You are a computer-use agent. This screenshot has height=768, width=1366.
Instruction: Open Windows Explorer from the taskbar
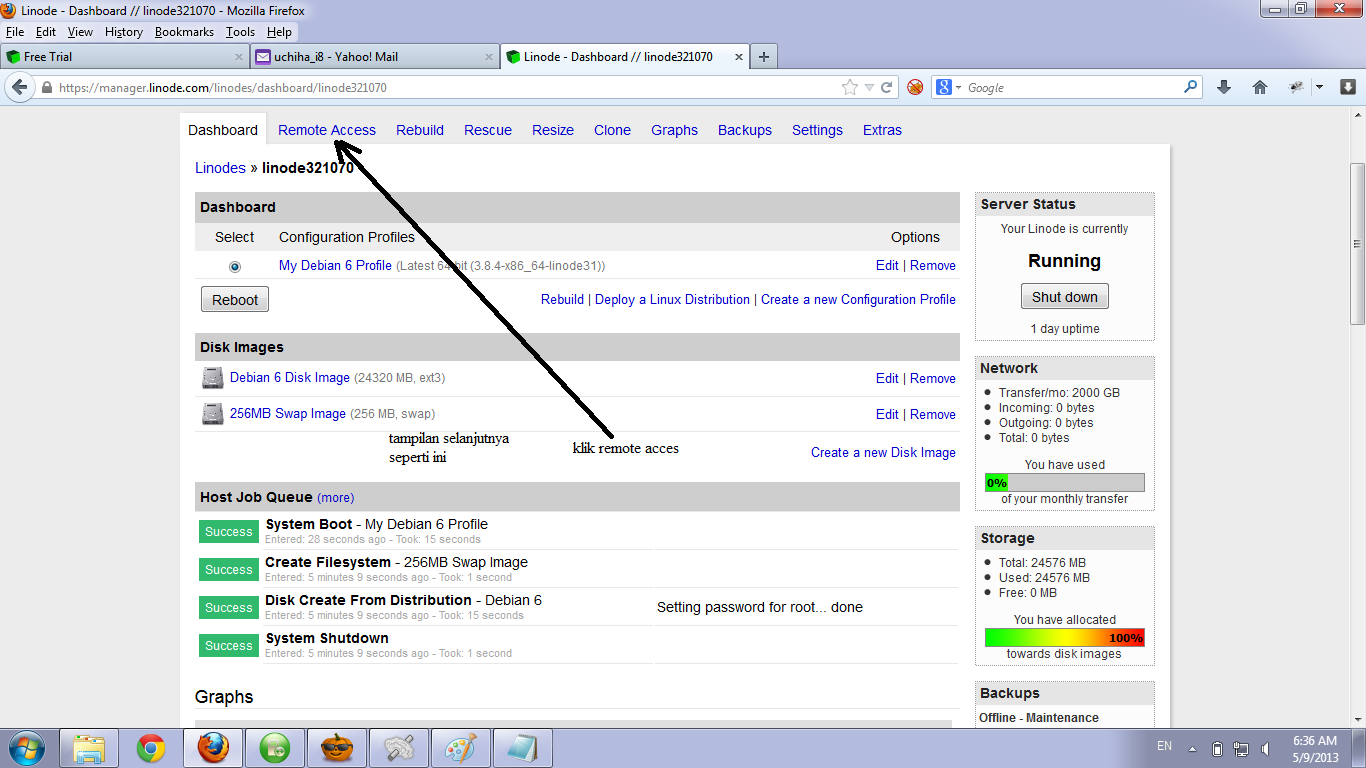[89, 748]
